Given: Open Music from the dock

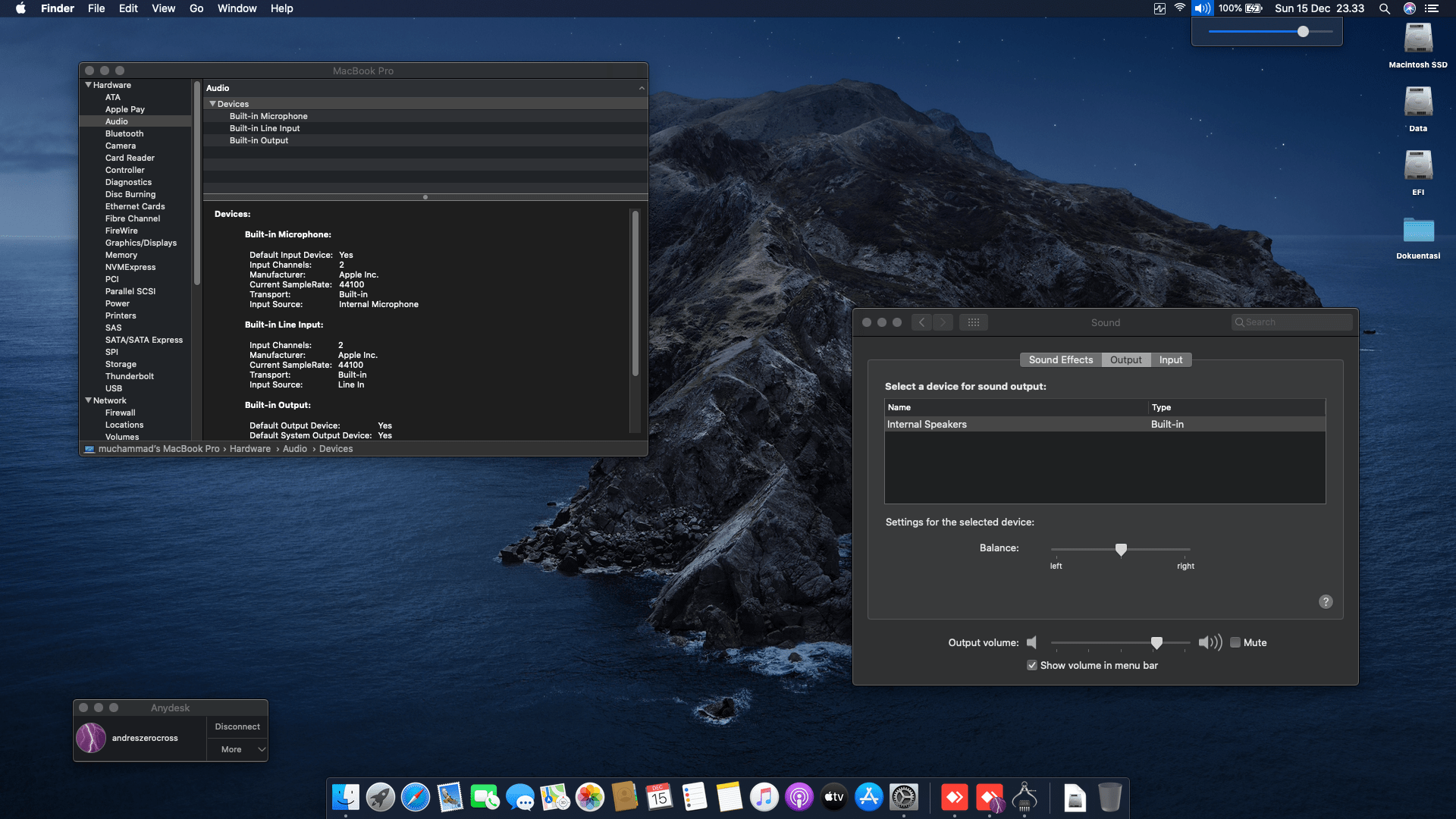Looking at the screenshot, I should [x=764, y=797].
